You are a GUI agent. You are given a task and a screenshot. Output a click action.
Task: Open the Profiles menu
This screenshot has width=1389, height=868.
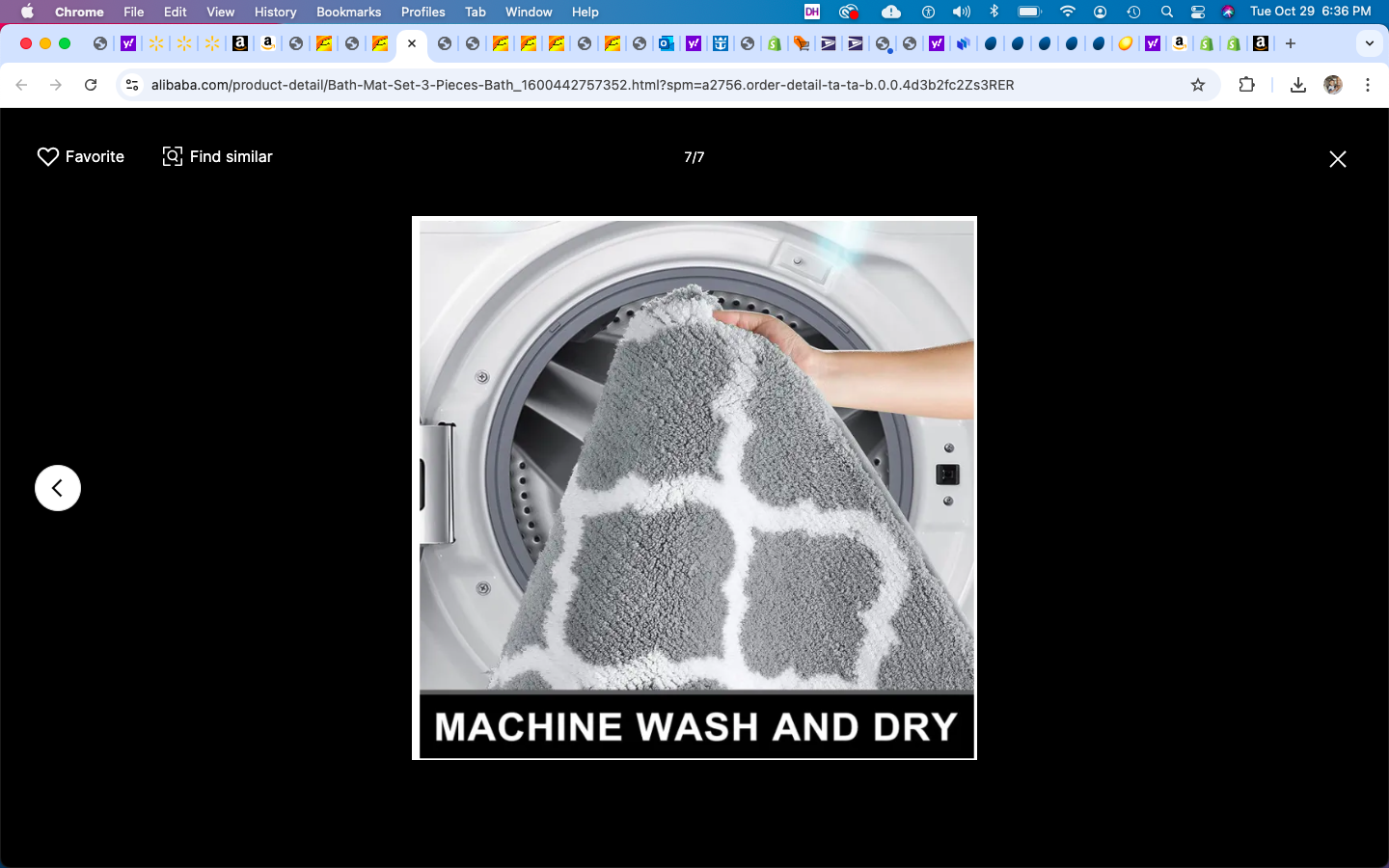[x=423, y=12]
